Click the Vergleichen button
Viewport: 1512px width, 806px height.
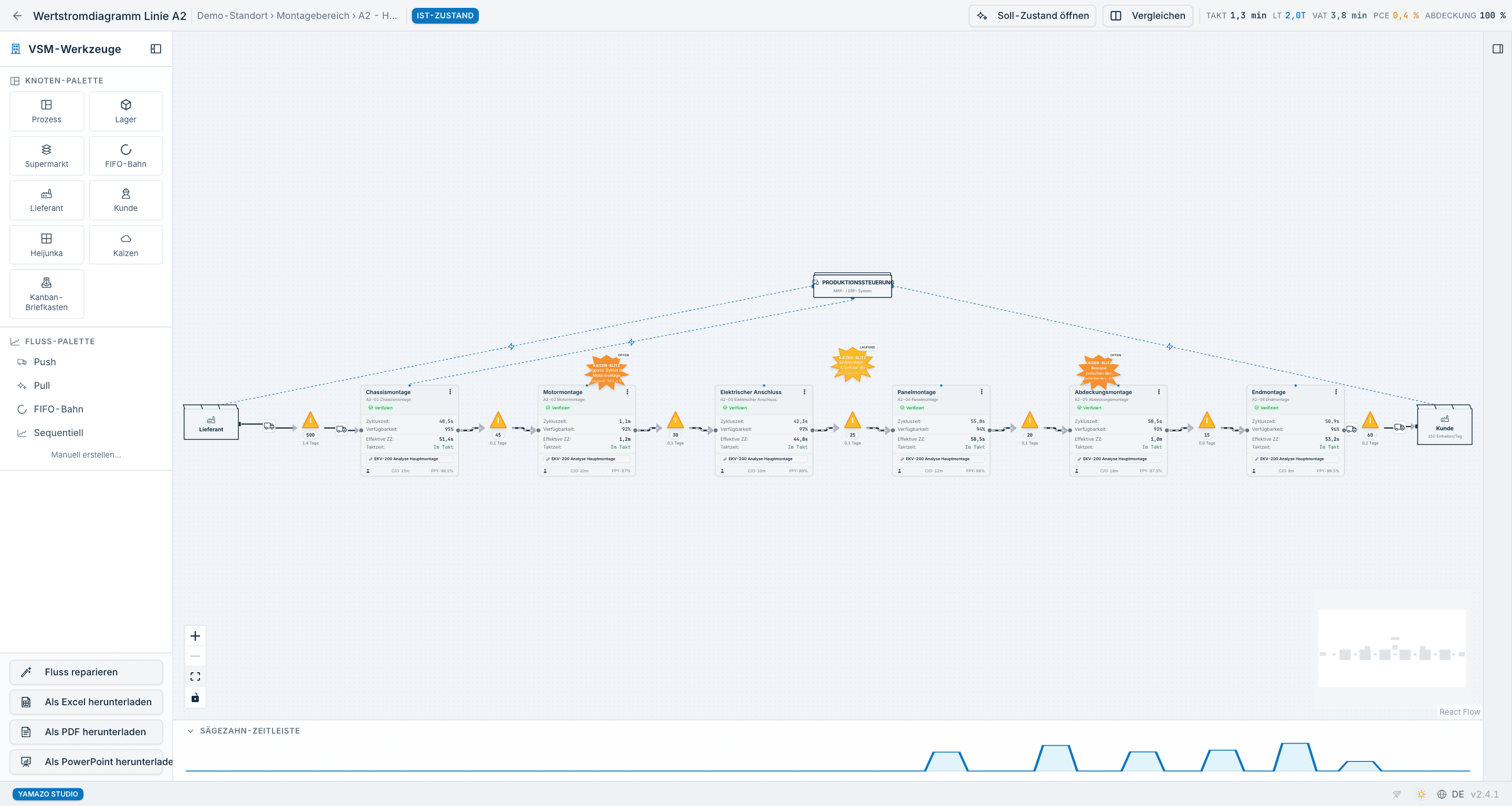(1148, 16)
